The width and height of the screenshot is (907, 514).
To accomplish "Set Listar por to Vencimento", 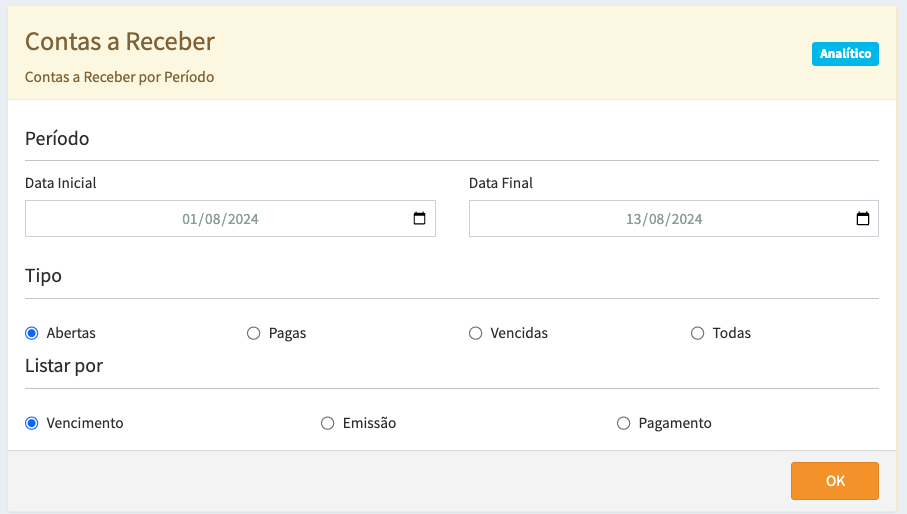I will point(32,423).
